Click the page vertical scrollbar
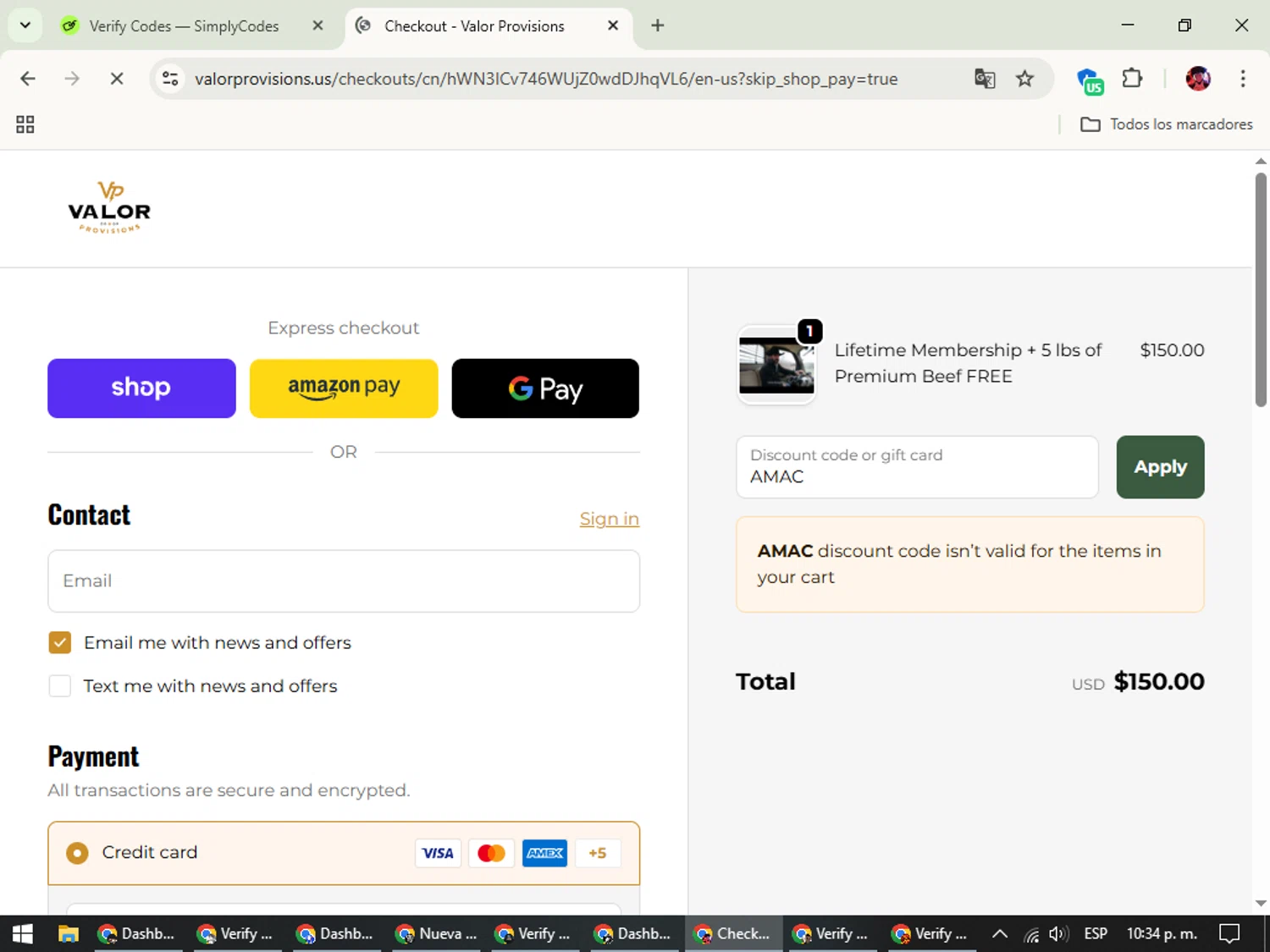 1261,289
